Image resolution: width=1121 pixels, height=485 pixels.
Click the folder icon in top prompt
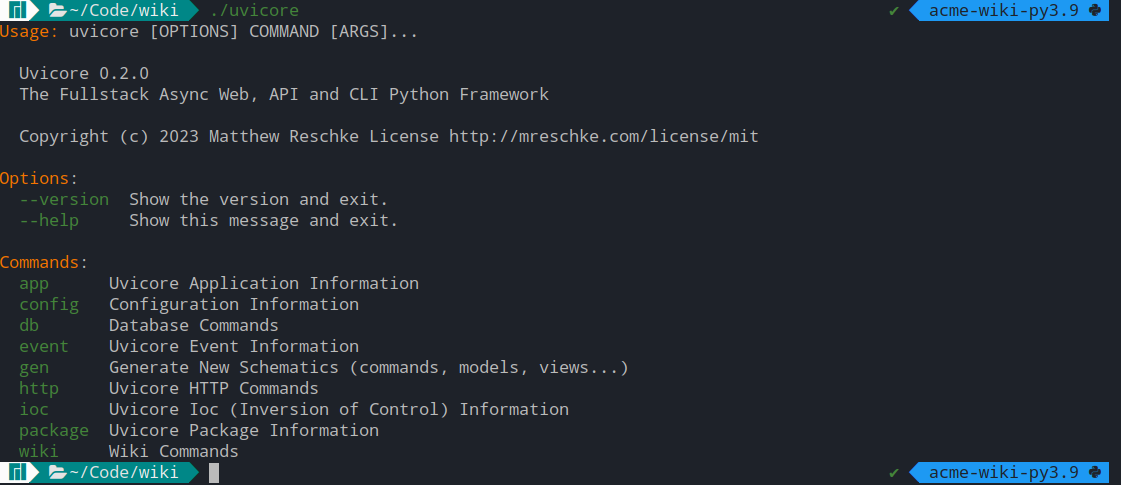click(58, 10)
